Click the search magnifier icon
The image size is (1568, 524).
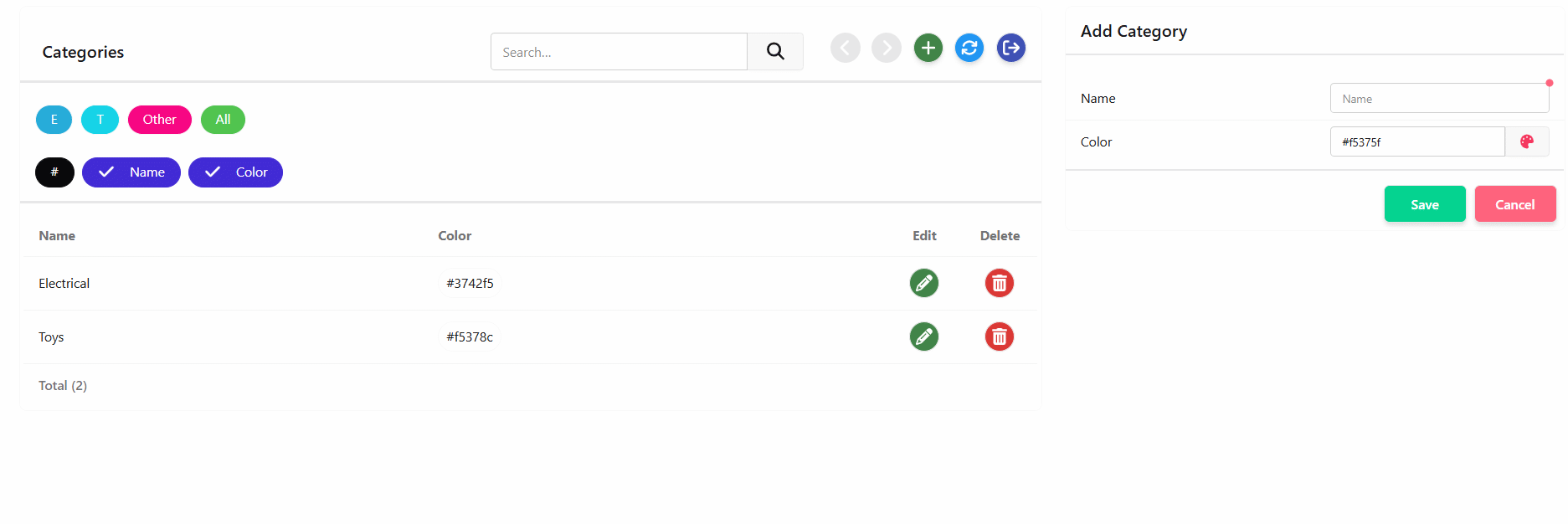(x=775, y=52)
